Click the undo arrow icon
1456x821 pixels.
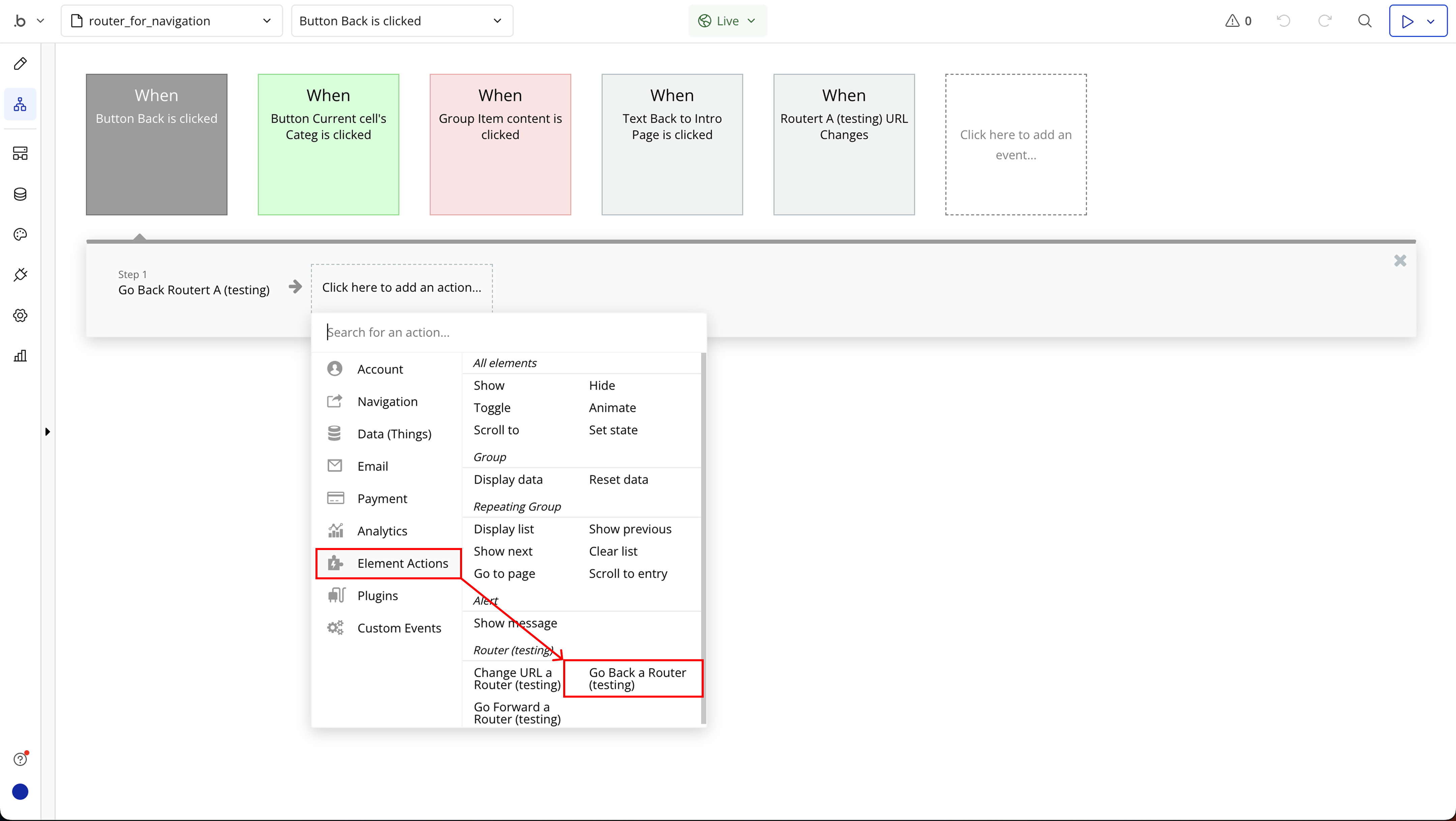point(1284,21)
